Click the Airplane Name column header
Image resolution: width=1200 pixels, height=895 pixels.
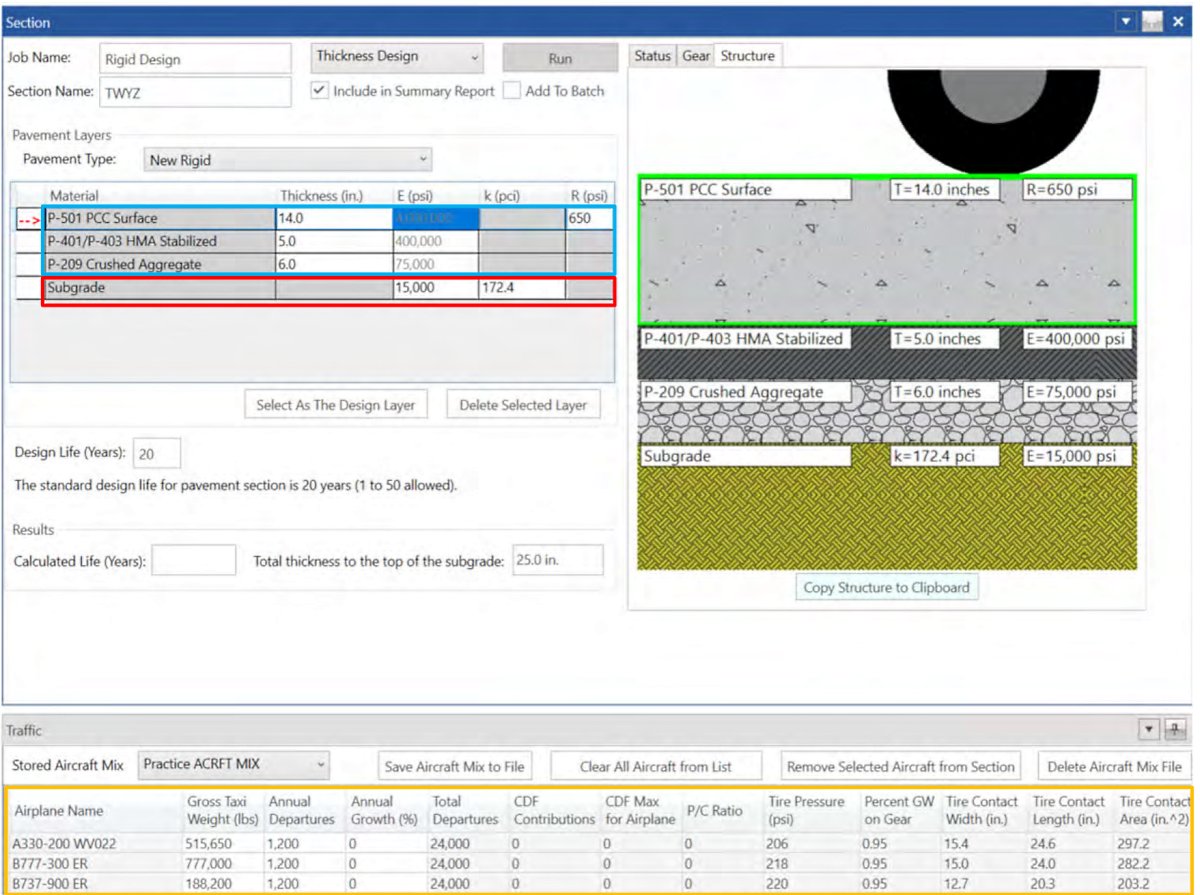click(x=96, y=810)
